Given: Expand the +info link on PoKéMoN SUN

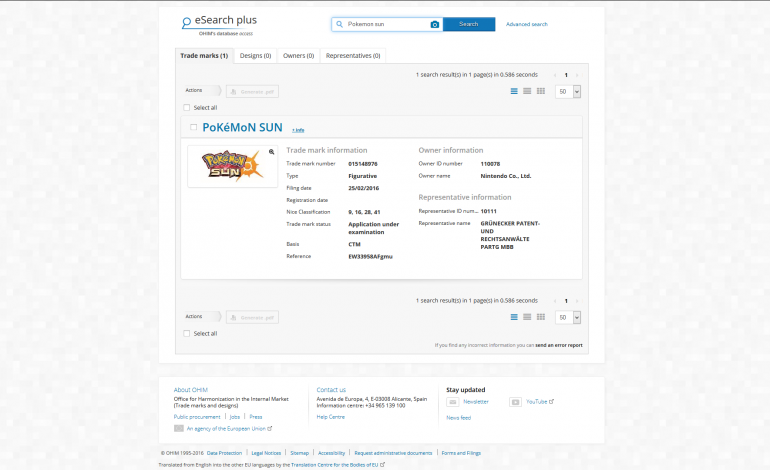Looking at the screenshot, I should pyautogui.click(x=298, y=130).
